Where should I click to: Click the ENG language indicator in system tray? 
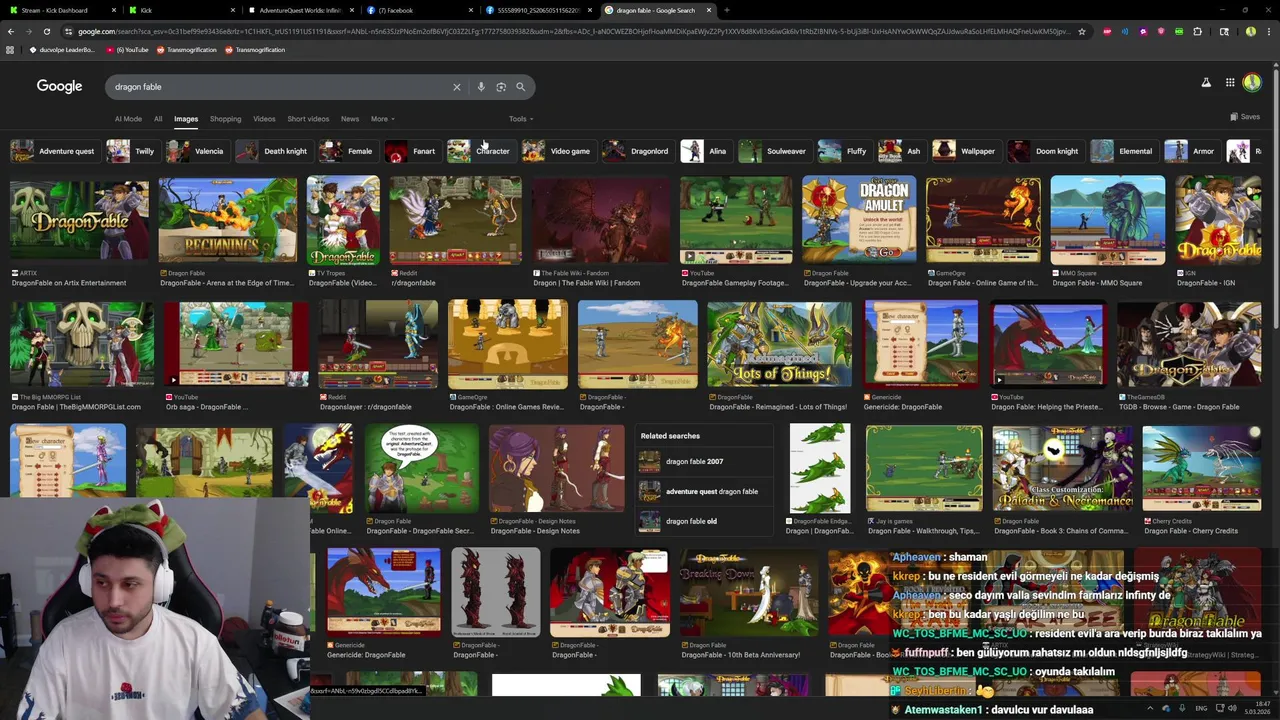click(1201, 708)
